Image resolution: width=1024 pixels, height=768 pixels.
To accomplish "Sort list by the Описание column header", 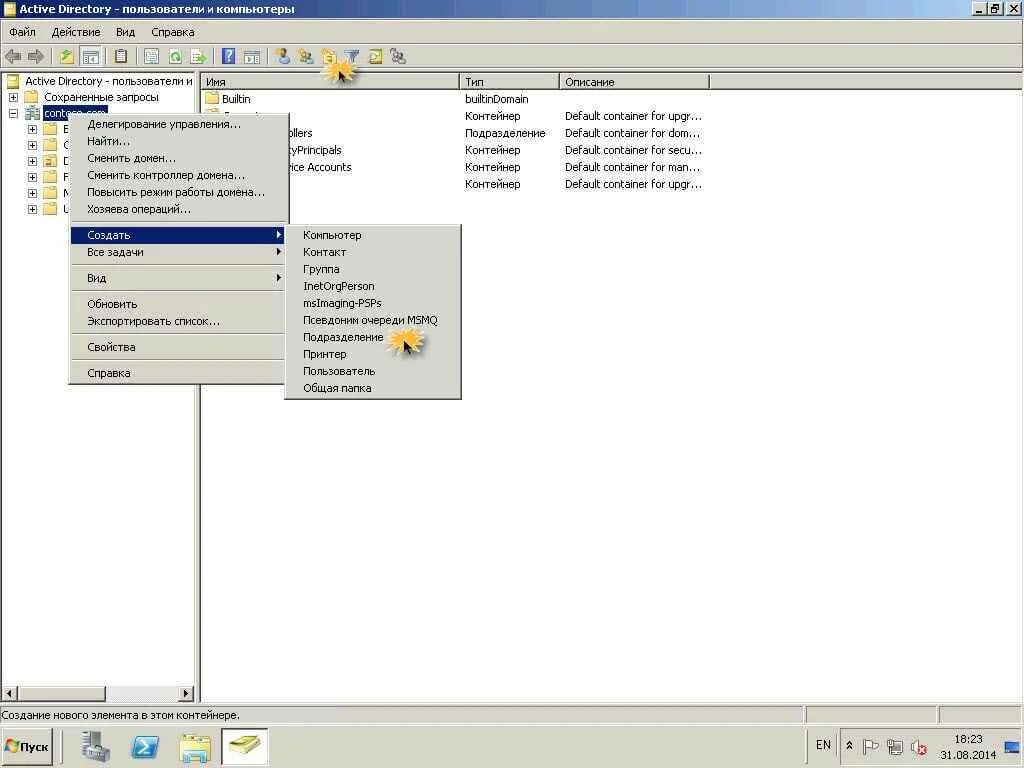I will (x=634, y=82).
